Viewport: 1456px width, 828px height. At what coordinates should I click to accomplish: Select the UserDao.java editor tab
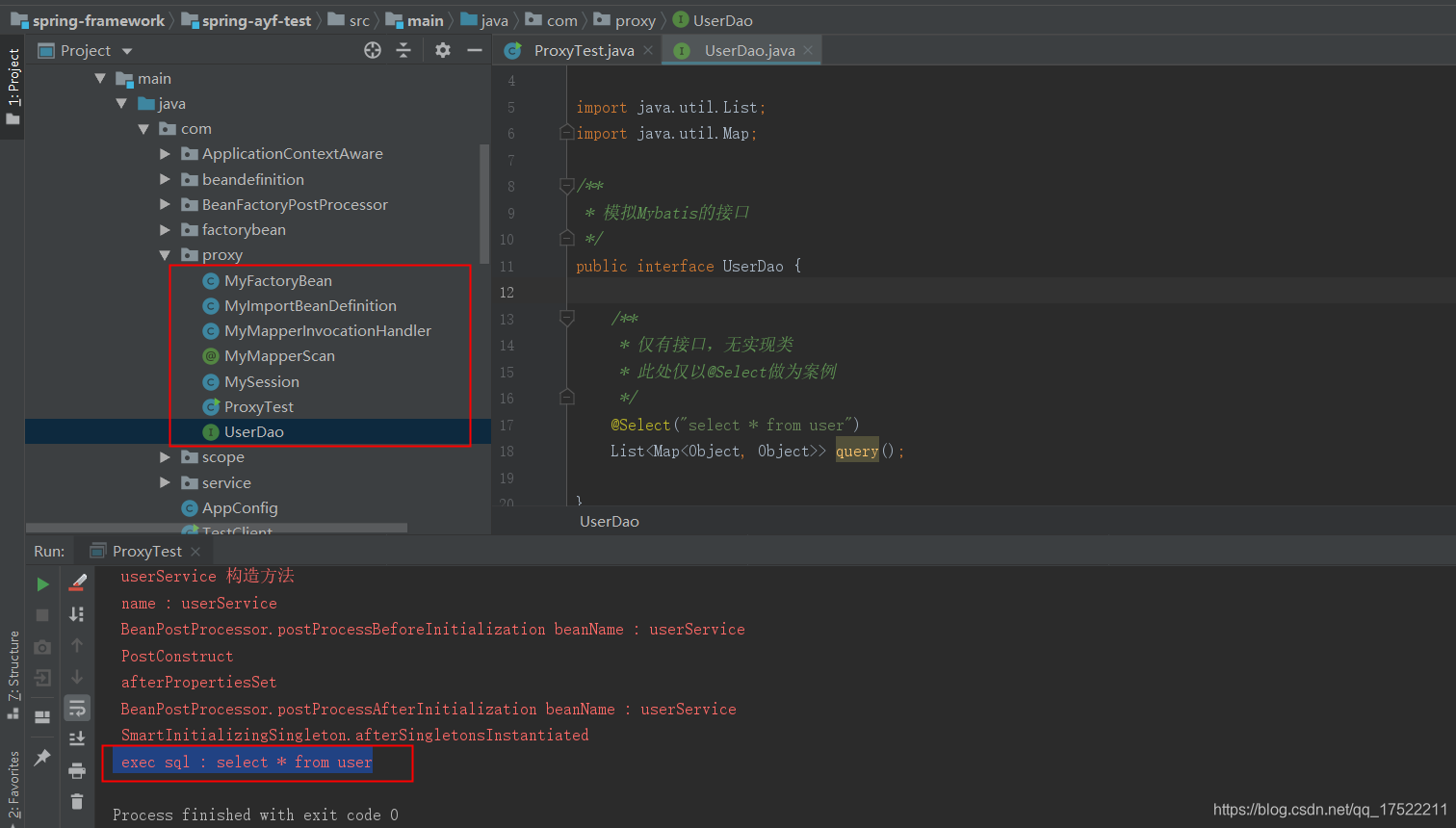(x=749, y=50)
